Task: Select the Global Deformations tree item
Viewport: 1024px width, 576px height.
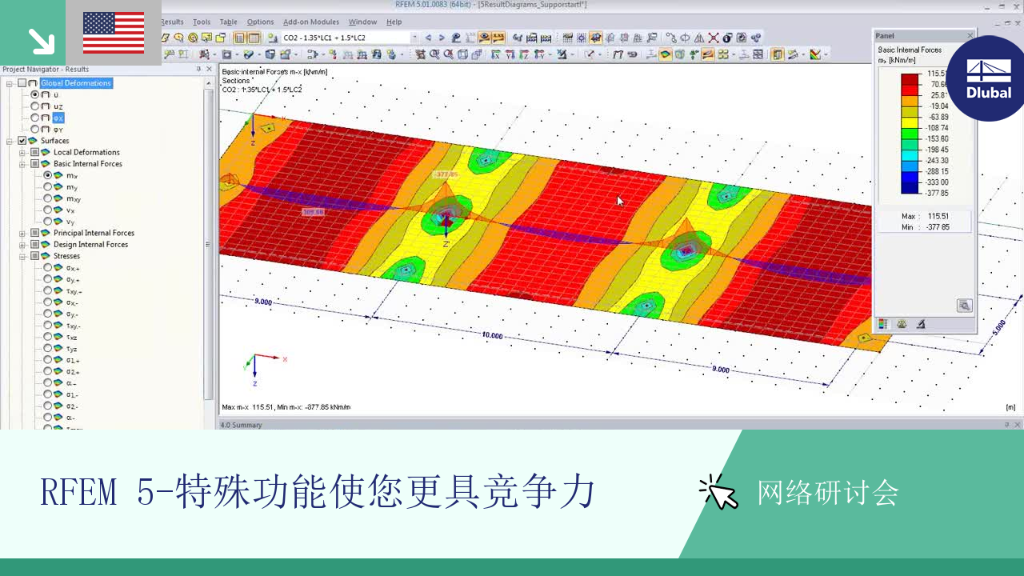Action: click(x=76, y=83)
